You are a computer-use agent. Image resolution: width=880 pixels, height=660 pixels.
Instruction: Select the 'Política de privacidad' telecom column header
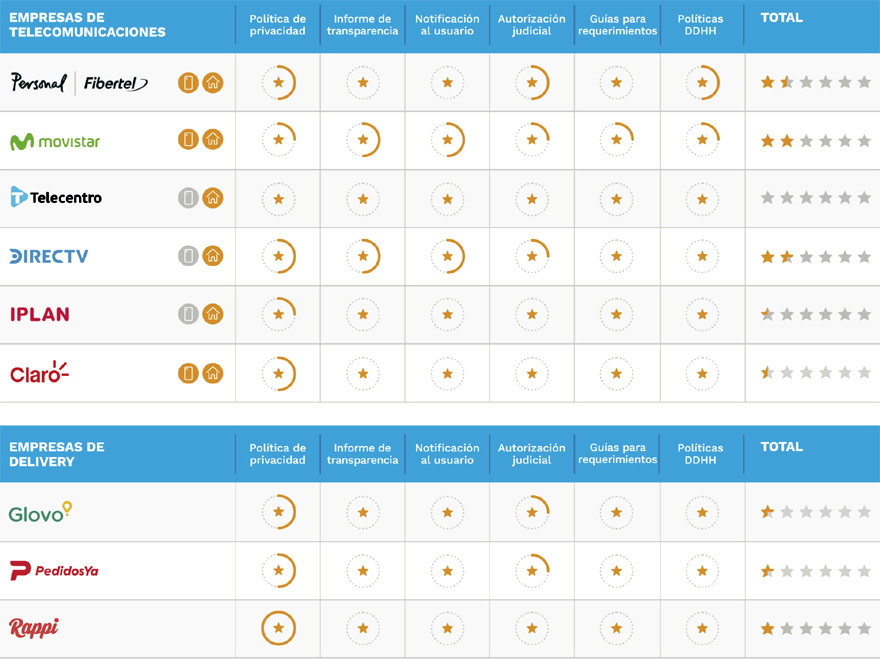[x=278, y=25]
